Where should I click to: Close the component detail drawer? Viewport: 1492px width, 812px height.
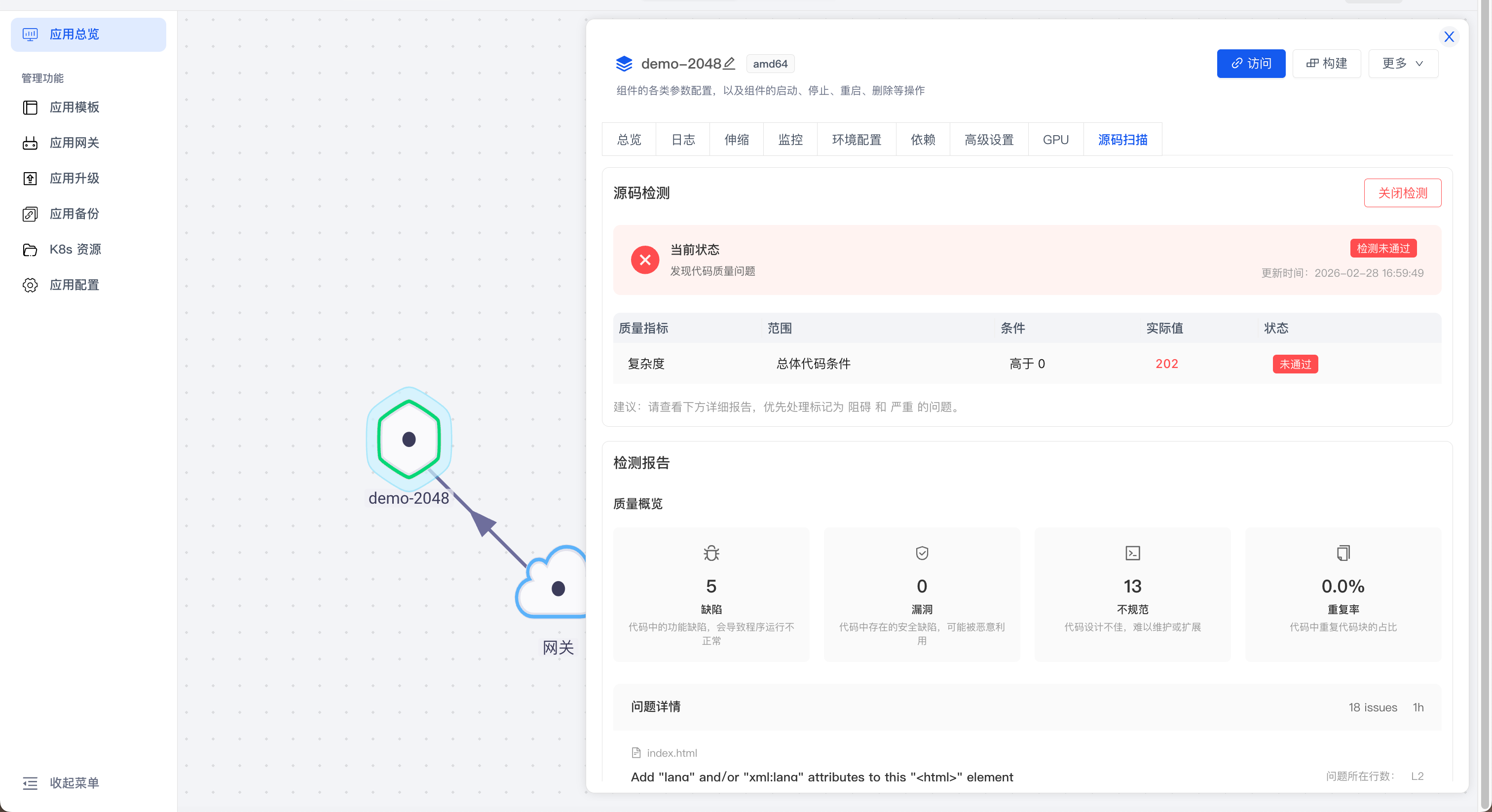pos(1449,37)
